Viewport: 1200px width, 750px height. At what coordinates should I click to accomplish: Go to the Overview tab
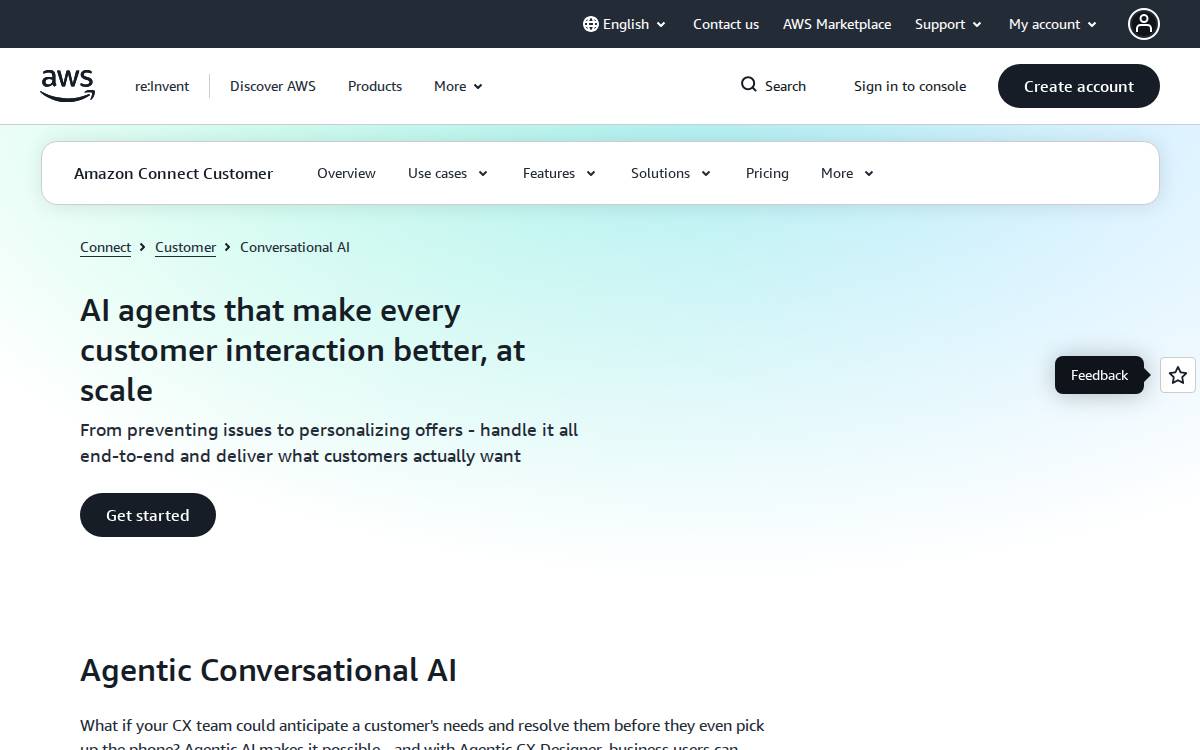click(346, 173)
